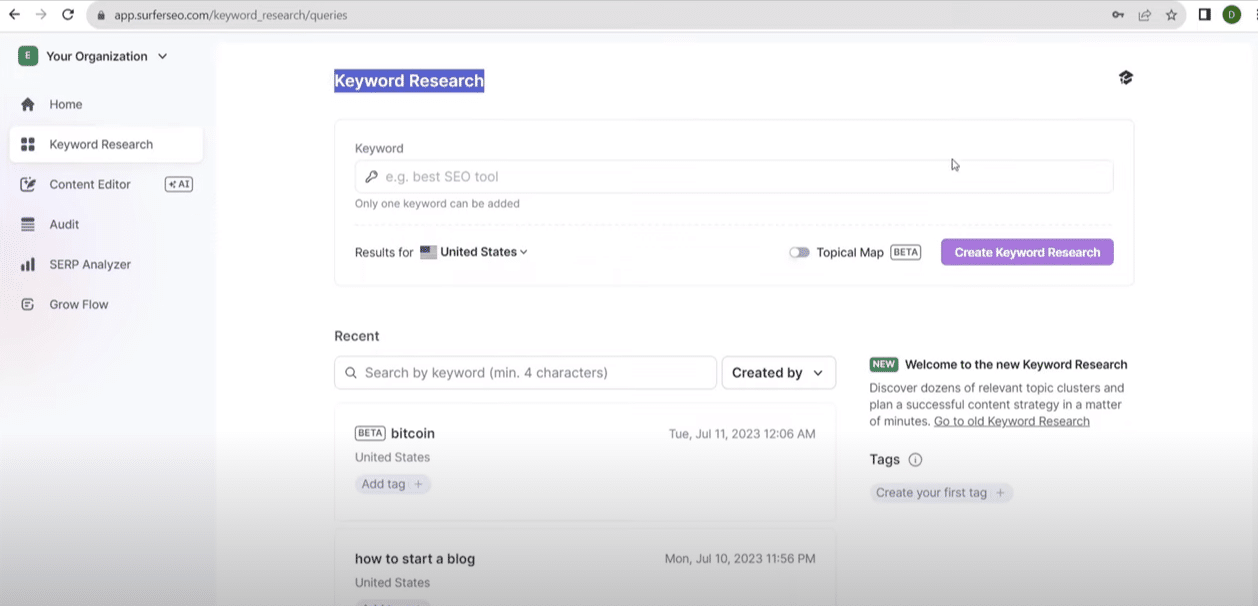
Task: Click the BETA badge on bitcoin entry
Action: pyautogui.click(x=370, y=434)
